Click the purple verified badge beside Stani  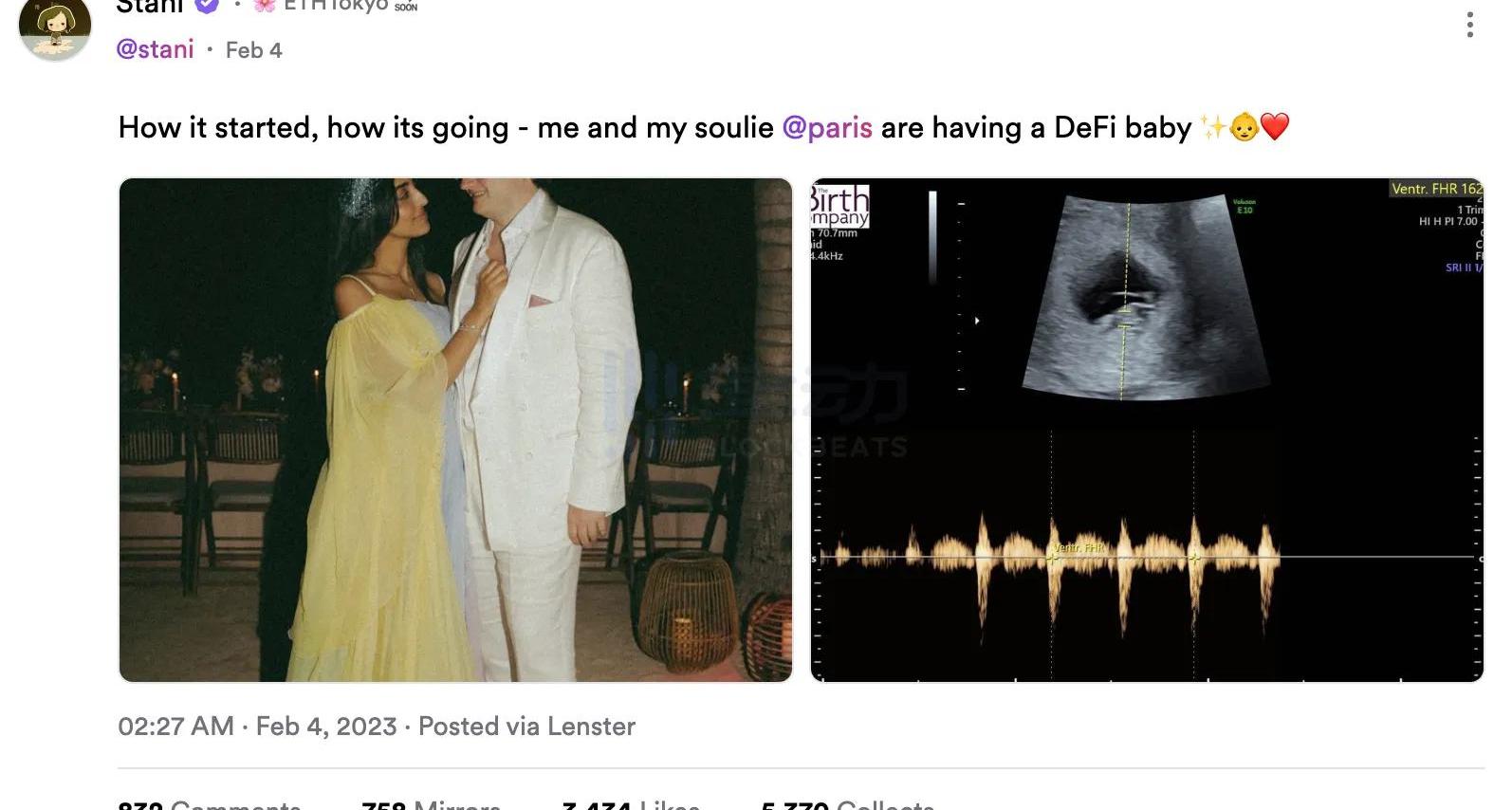tap(207, 6)
